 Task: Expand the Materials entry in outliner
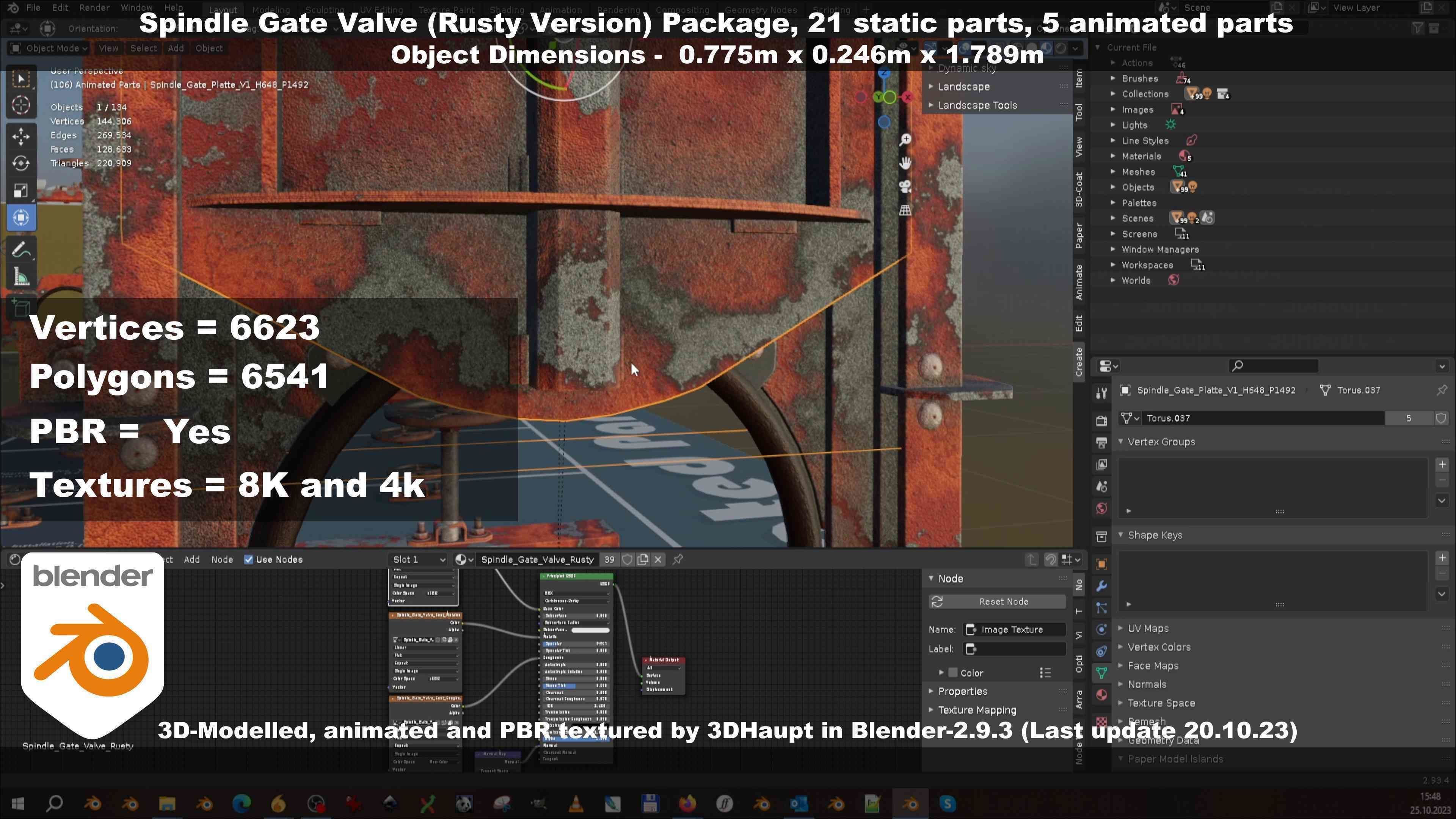point(1112,156)
